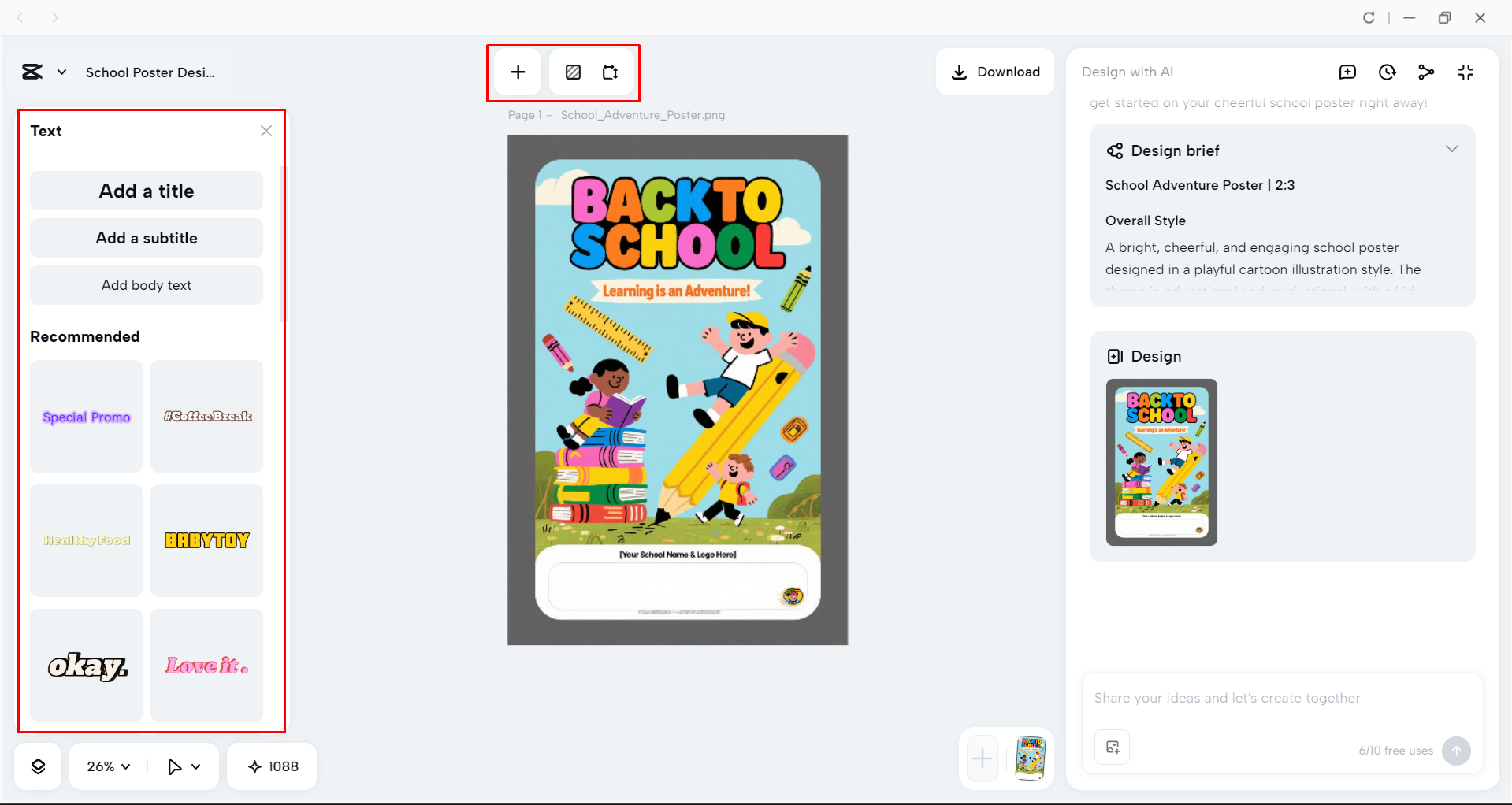The image size is (1512, 805).
Task: Download the poster design
Action: click(x=994, y=72)
